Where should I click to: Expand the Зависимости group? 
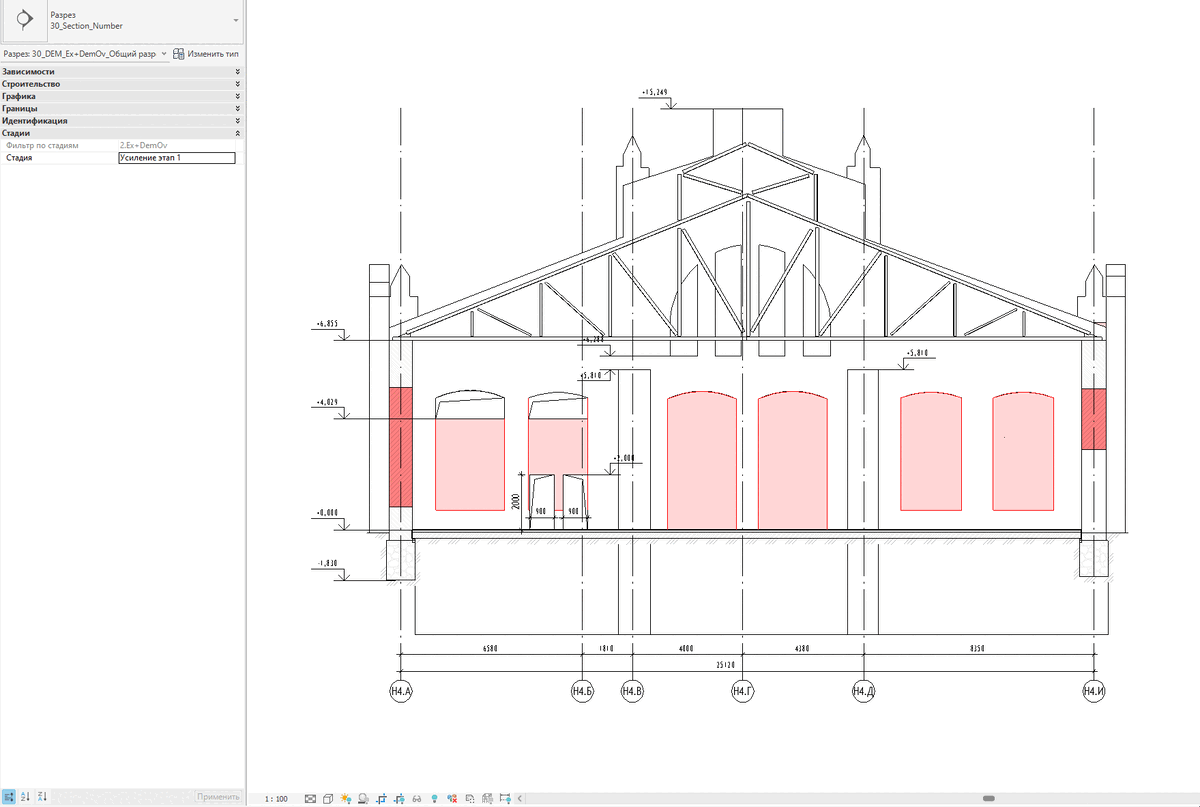pyautogui.click(x=121, y=72)
